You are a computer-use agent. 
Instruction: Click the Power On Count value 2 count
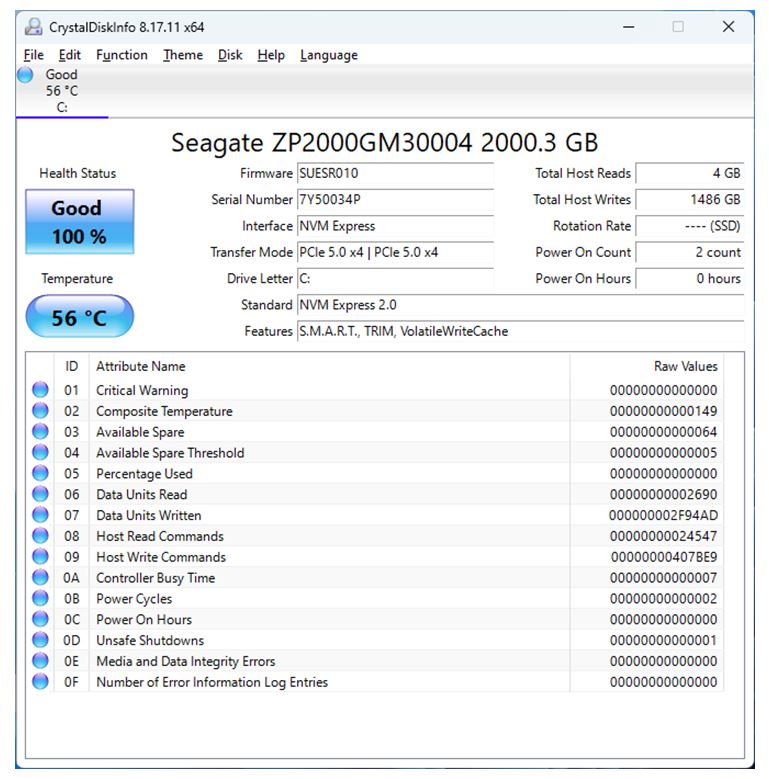(x=690, y=252)
